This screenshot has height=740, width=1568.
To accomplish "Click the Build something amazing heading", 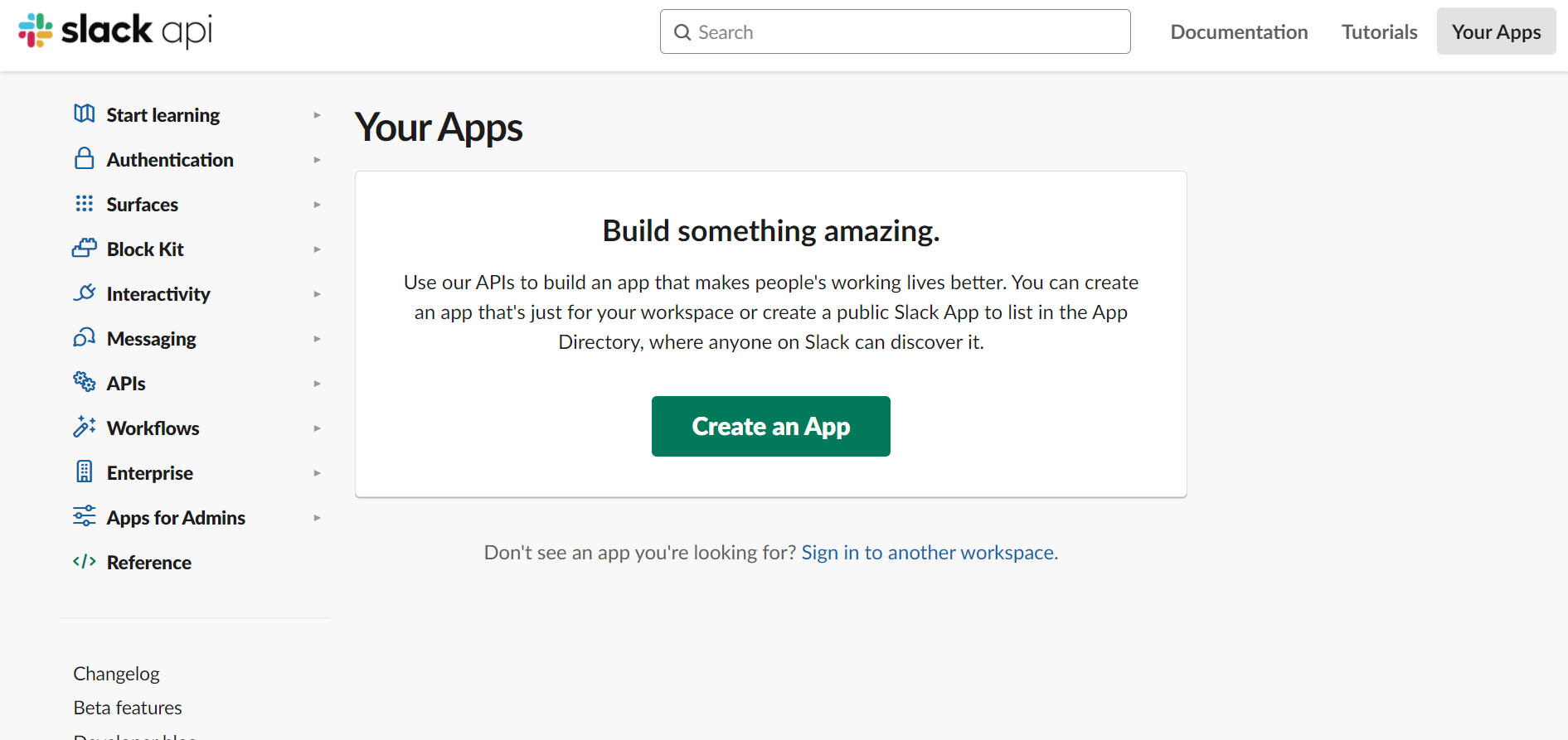I will [x=771, y=230].
